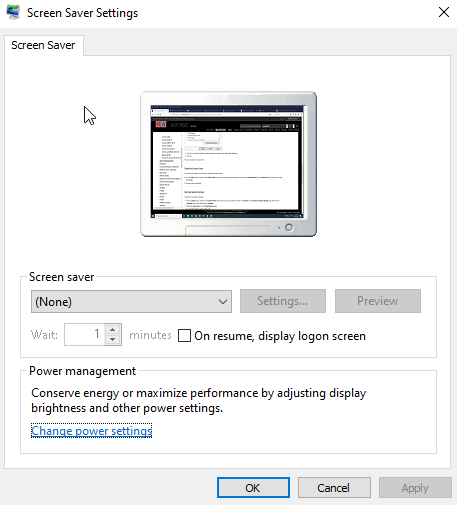
Task: Click the monitor preview thumbnail
Action: click(228, 164)
